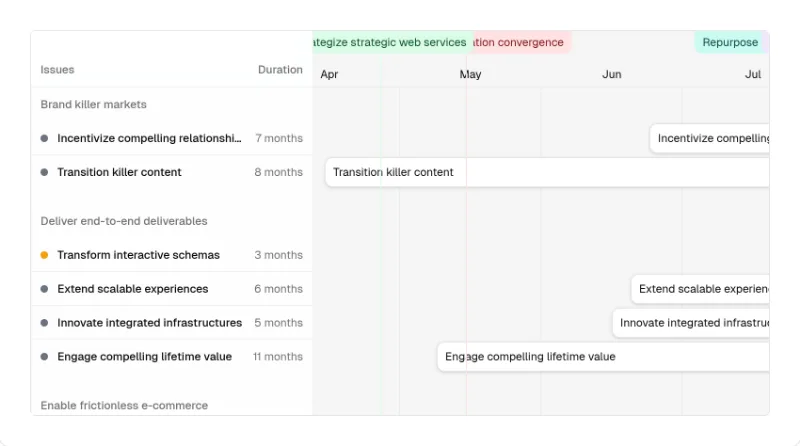Click the 8 months duration value
This screenshot has width=800, height=446.
click(279, 172)
